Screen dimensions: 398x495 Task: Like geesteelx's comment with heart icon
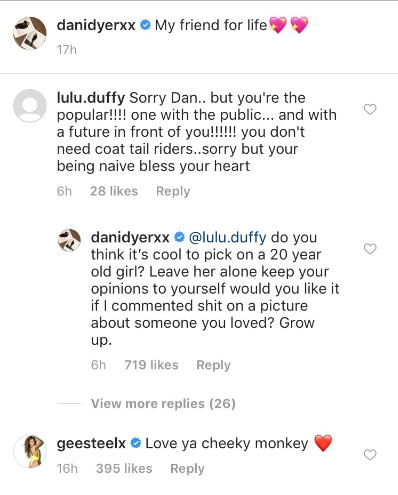click(x=370, y=455)
